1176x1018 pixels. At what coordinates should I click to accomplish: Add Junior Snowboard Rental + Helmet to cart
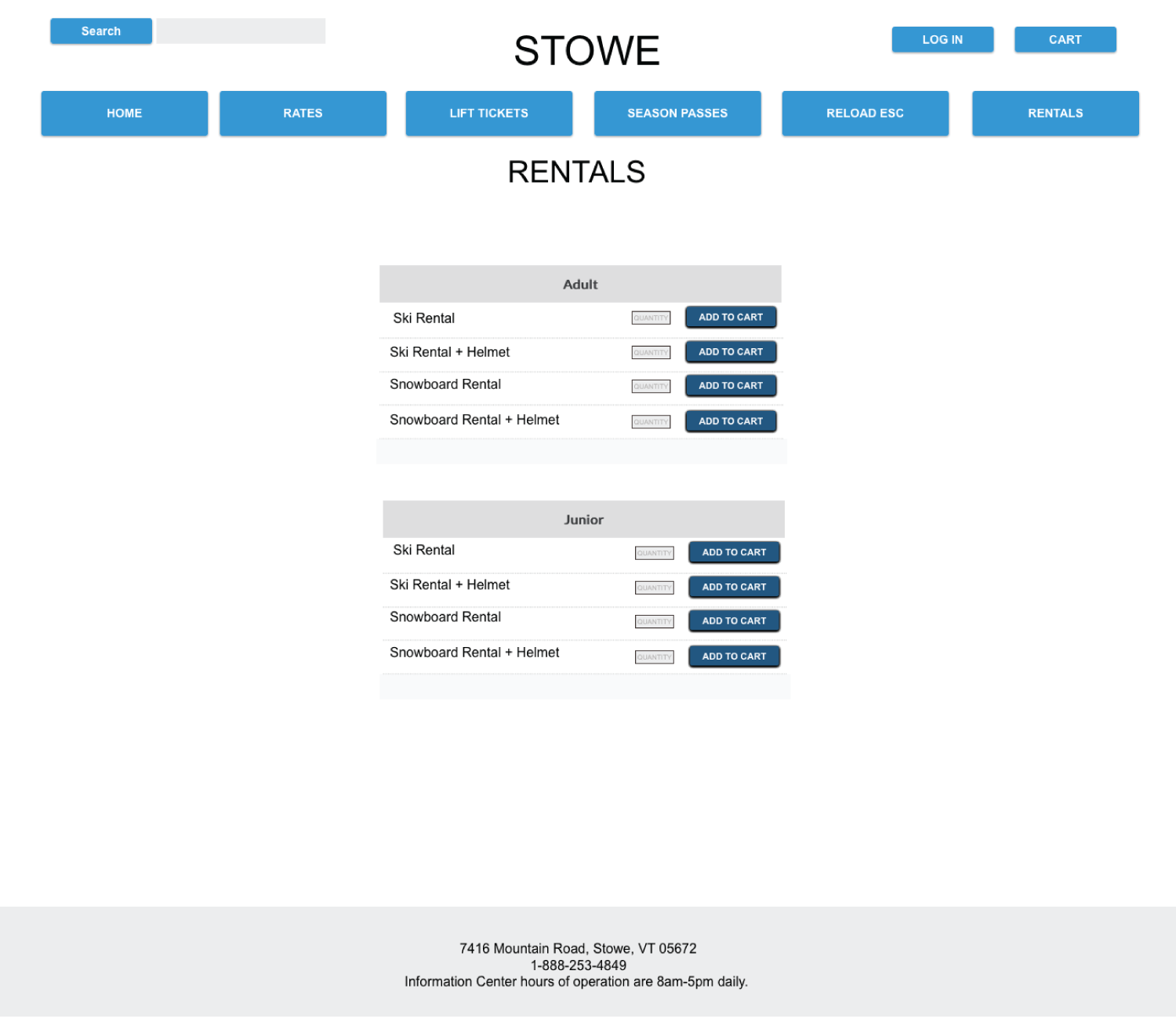click(734, 656)
